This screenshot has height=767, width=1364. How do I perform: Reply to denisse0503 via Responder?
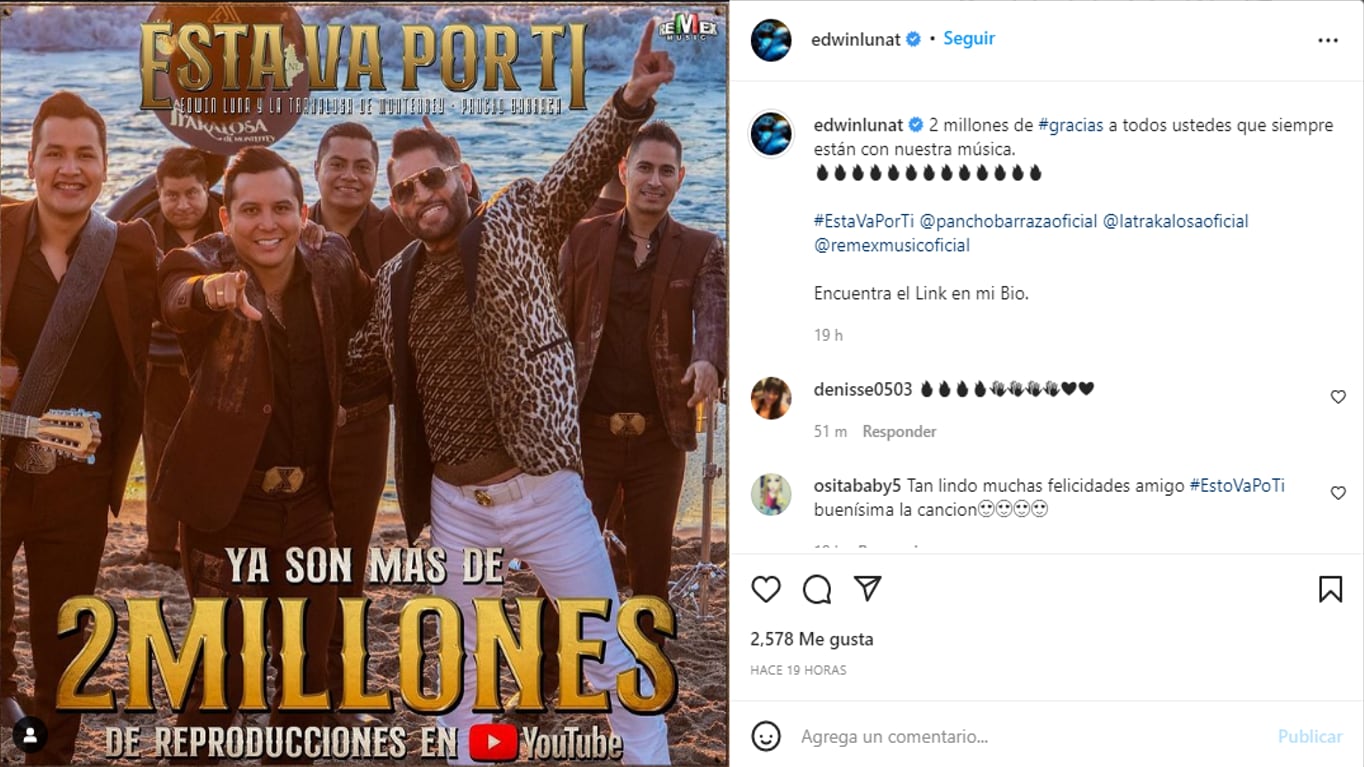click(899, 431)
